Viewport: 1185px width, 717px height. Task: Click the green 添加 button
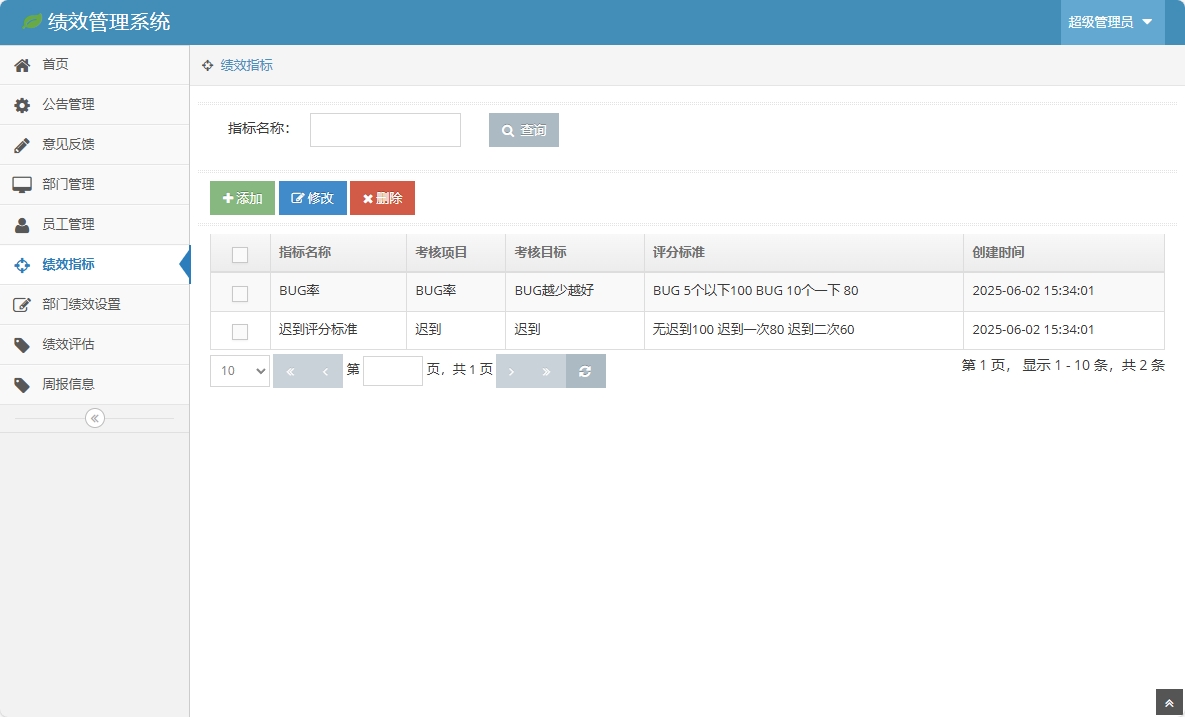pos(242,198)
